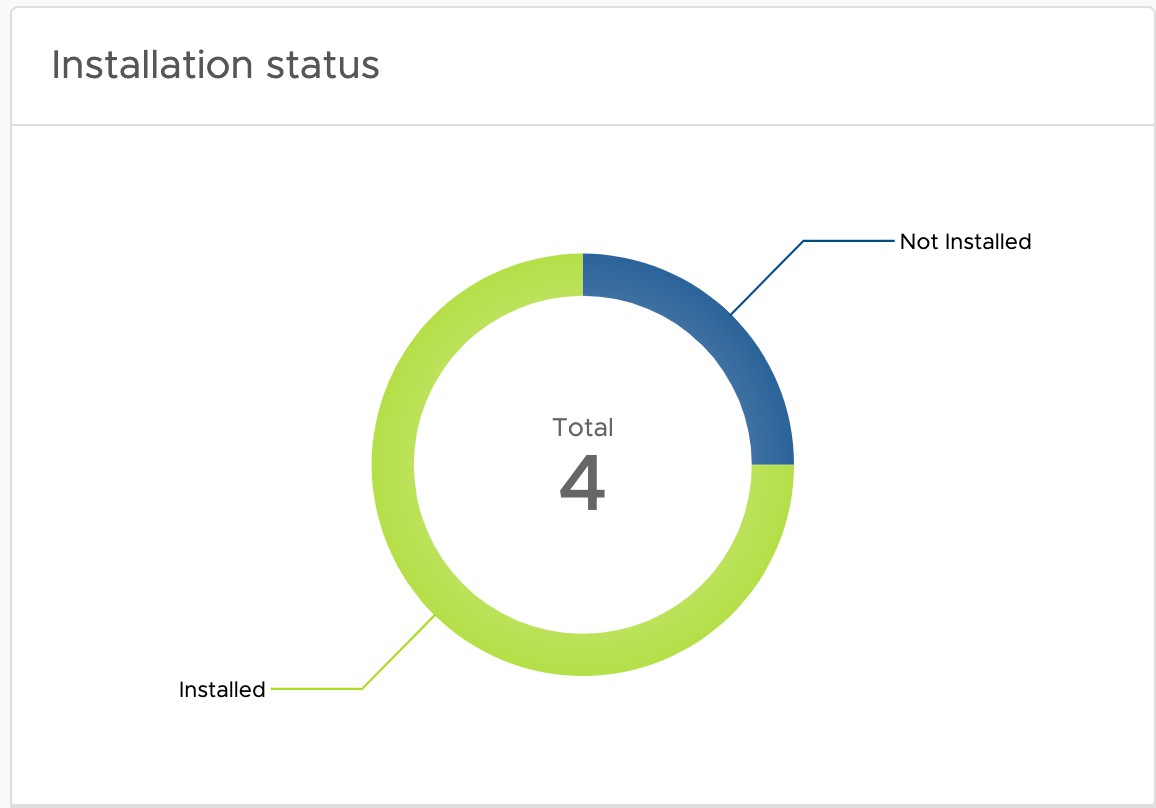This screenshot has height=808, width=1156.
Task: Click the word "Not" in the blue segment label
Action: pyautogui.click(x=919, y=242)
